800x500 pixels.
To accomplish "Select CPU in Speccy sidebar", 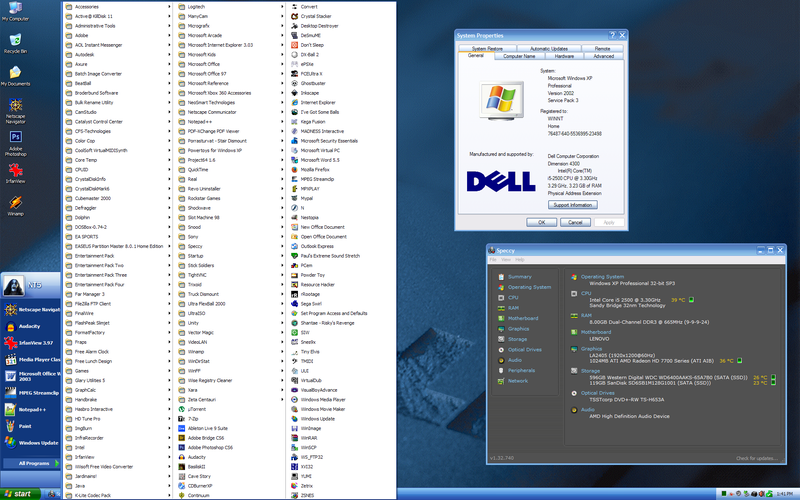I will click(513, 297).
